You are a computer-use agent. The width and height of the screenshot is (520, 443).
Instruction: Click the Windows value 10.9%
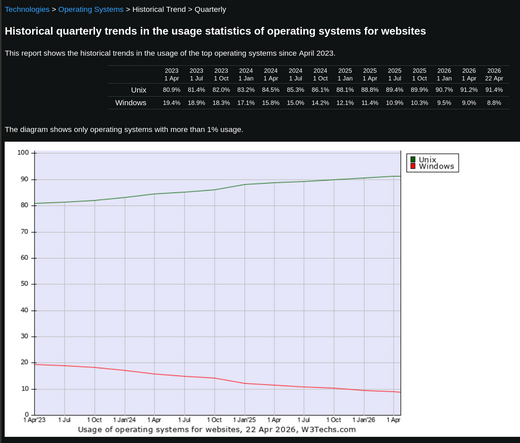point(394,103)
